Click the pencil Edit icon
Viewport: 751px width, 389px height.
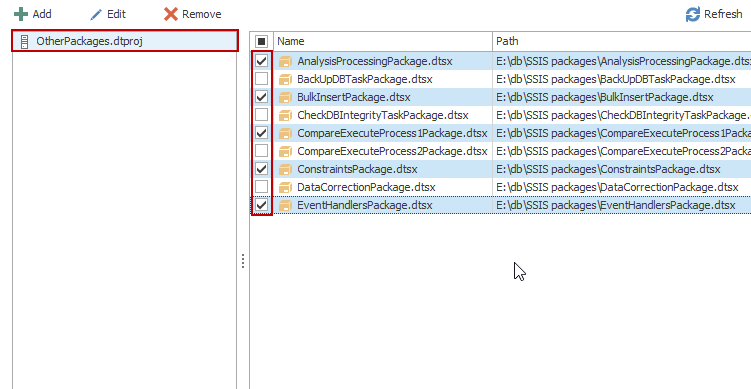click(96, 14)
